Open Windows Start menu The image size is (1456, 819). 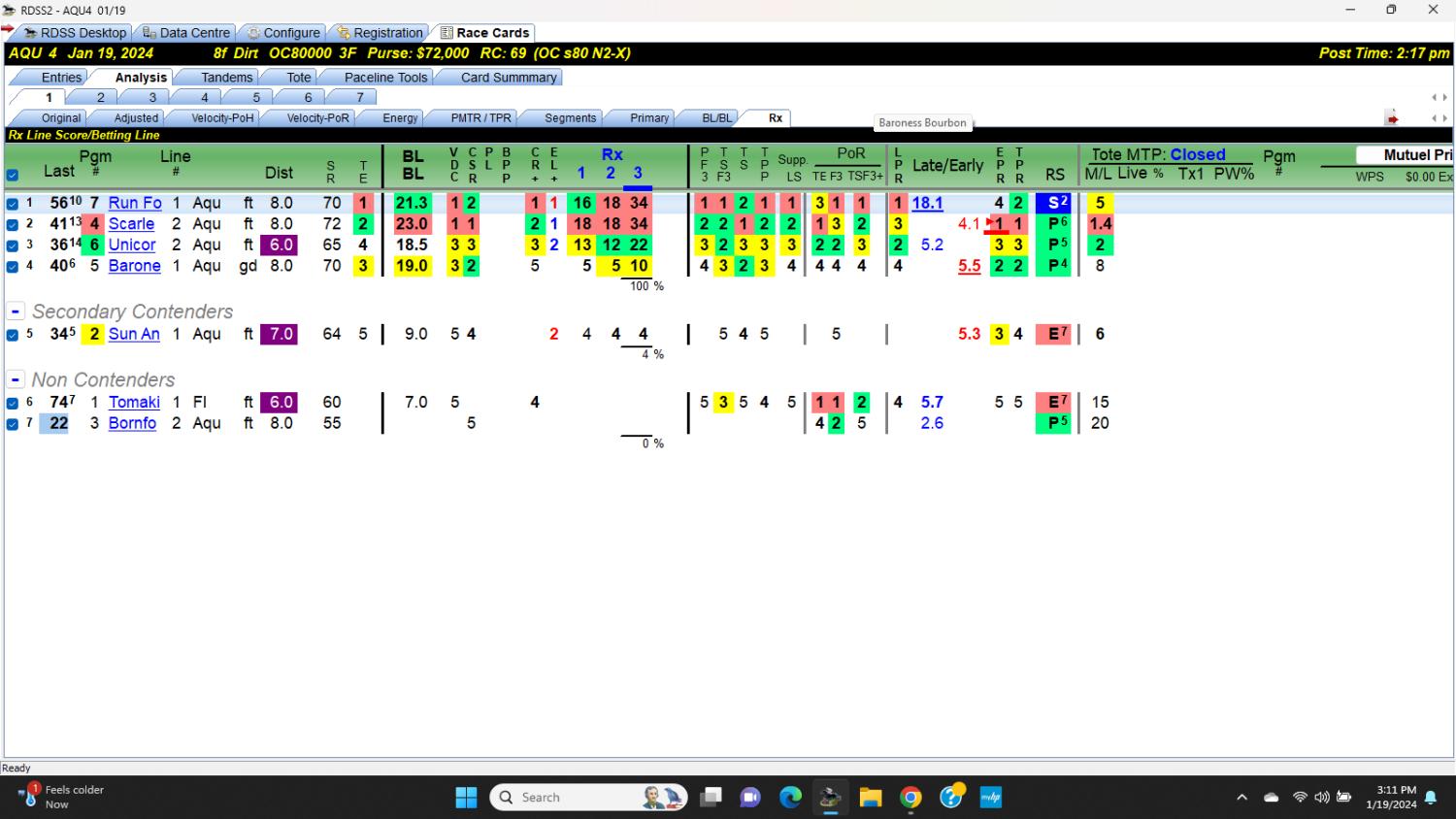(466, 798)
